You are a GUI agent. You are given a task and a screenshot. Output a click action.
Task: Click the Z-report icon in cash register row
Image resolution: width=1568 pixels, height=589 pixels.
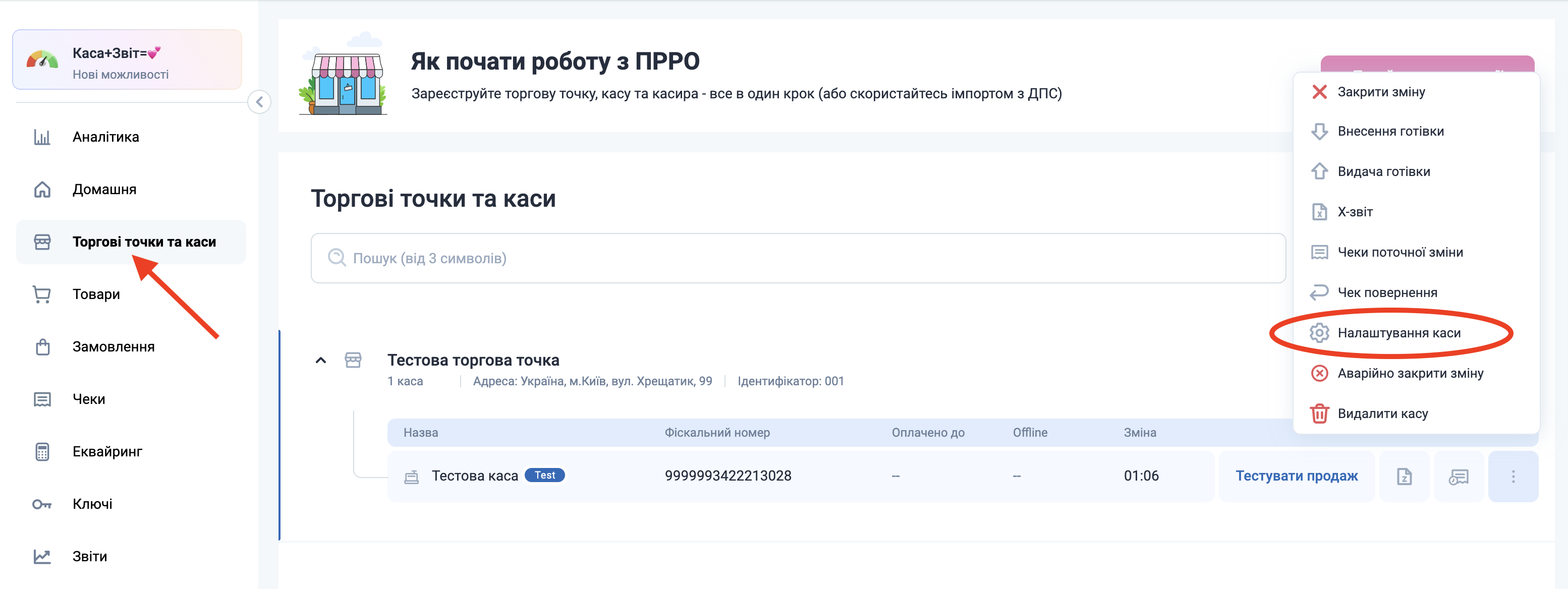click(1404, 477)
